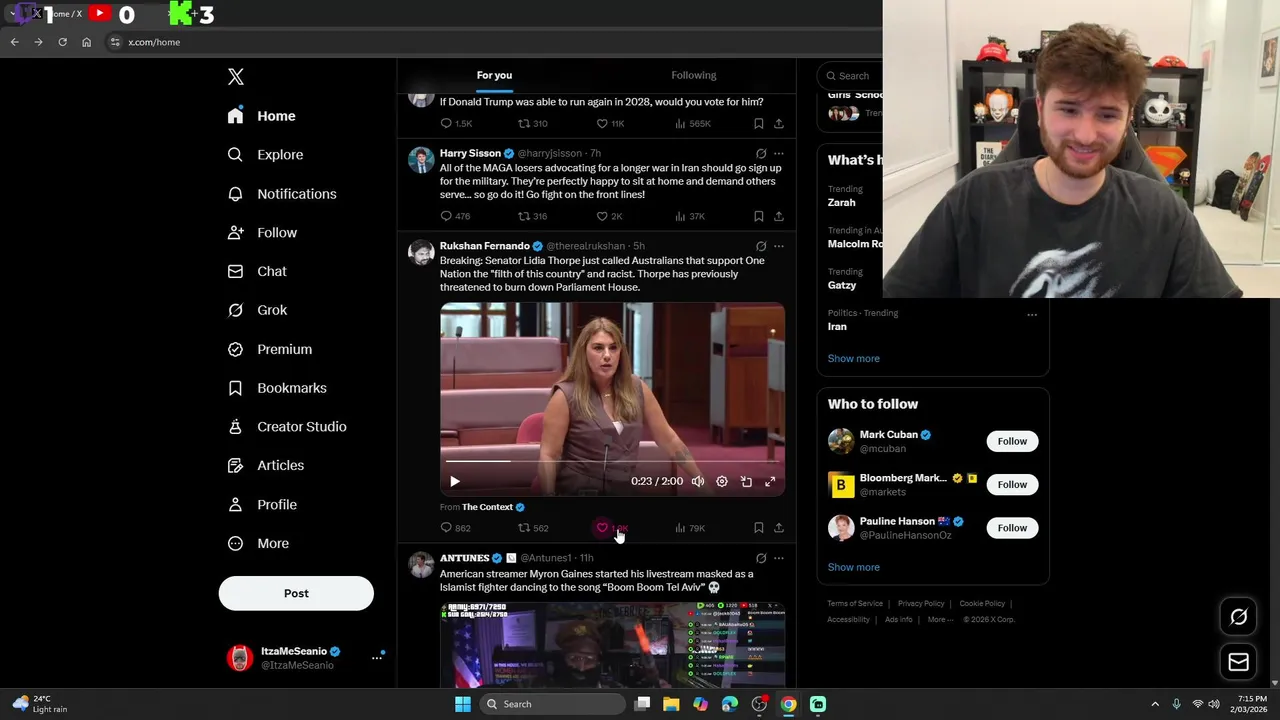Click the Post button
Screen dimensions: 1280x720
[x=296, y=593]
